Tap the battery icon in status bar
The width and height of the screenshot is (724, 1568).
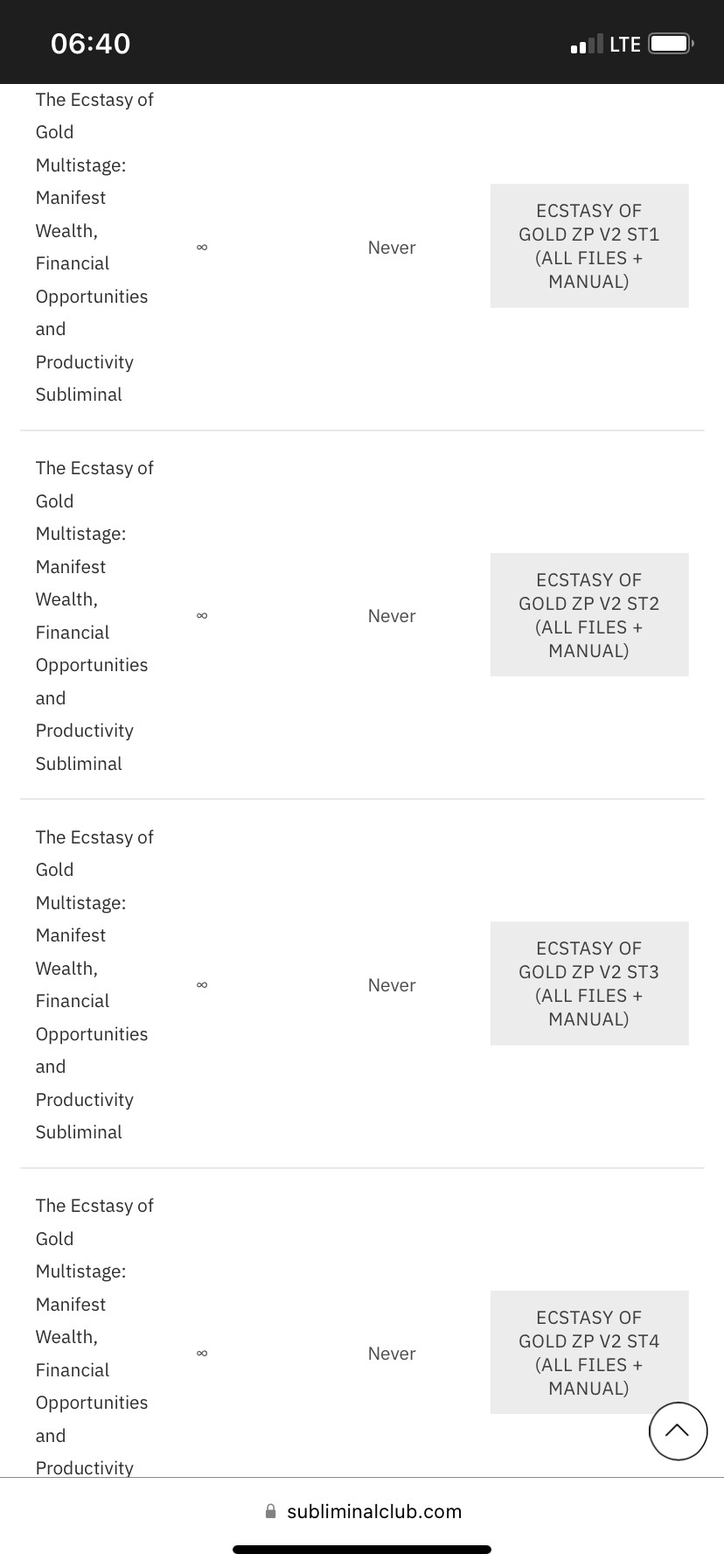coord(672,44)
